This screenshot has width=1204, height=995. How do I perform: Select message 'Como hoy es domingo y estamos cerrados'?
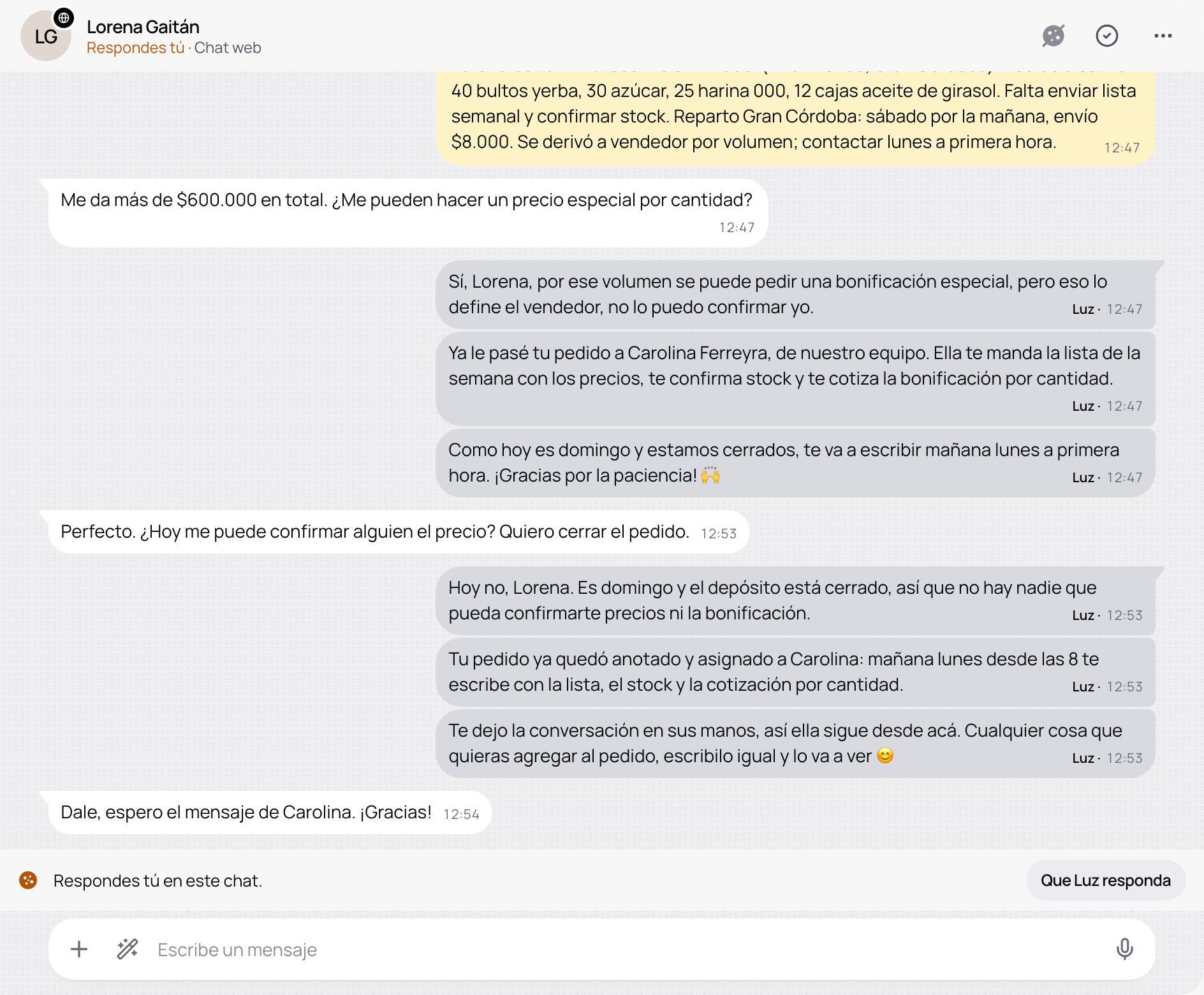[x=795, y=463]
